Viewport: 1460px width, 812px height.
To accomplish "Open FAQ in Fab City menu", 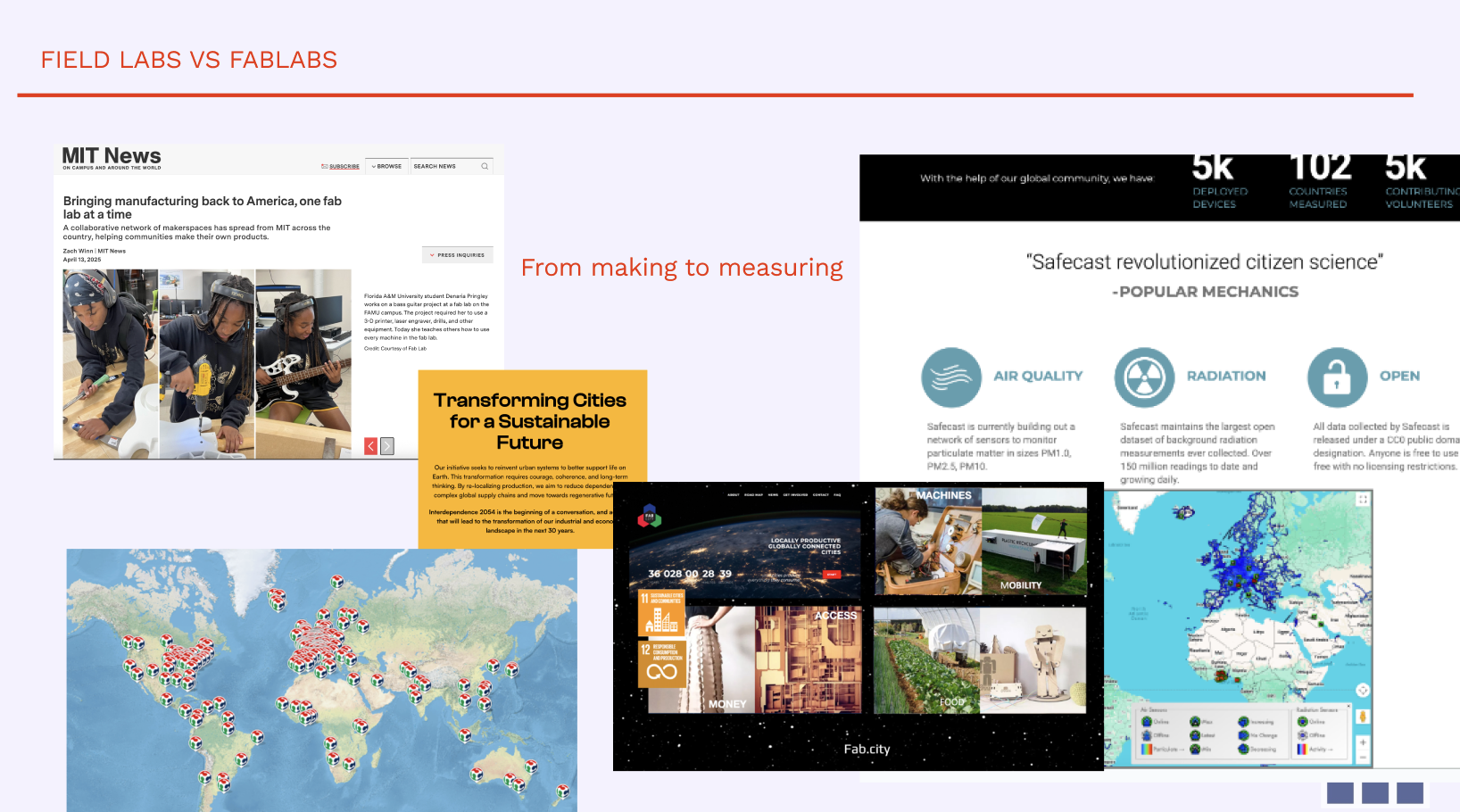I will click(837, 494).
